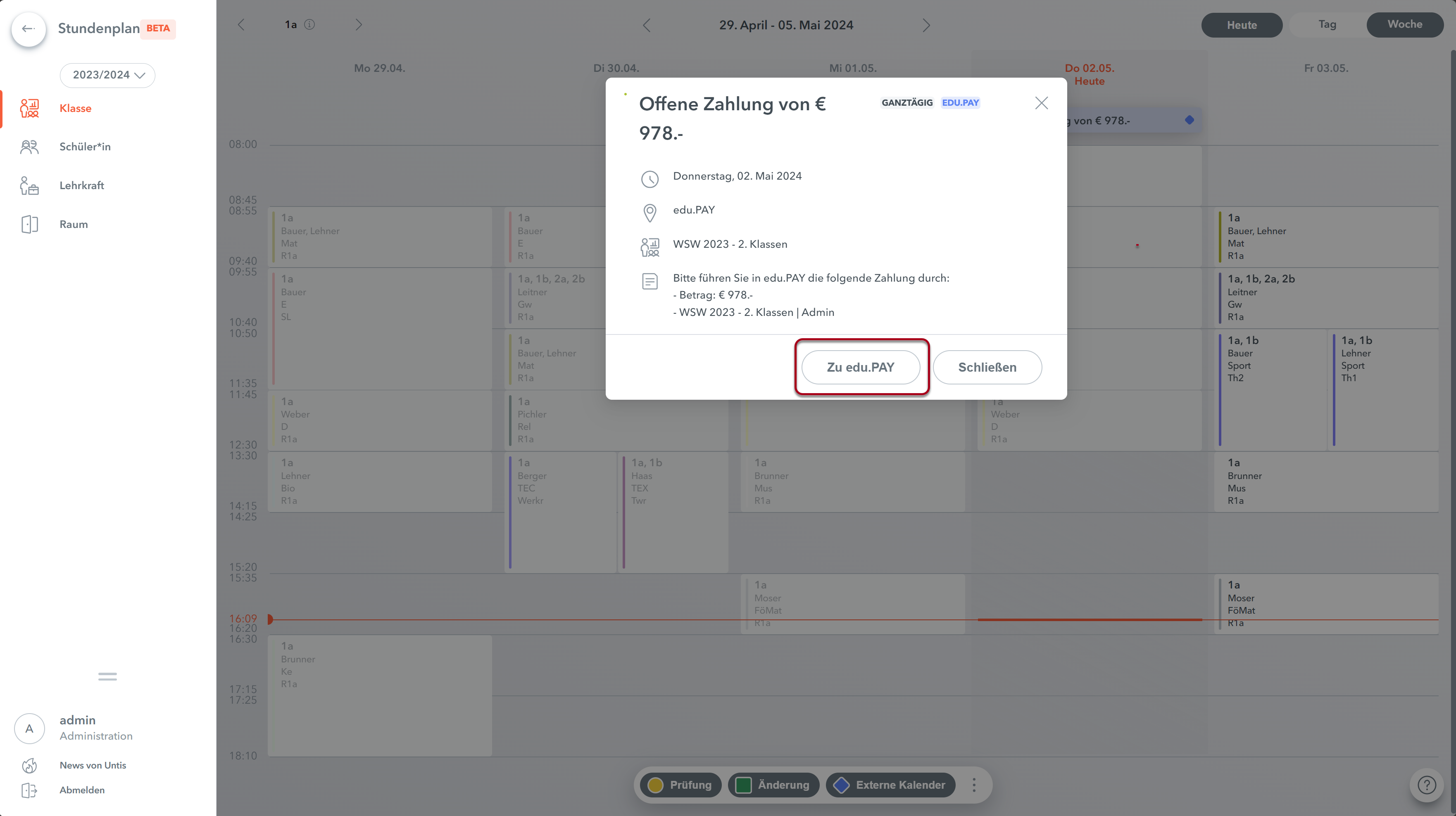Open Monday Weber D lesson

tap(380, 420)
